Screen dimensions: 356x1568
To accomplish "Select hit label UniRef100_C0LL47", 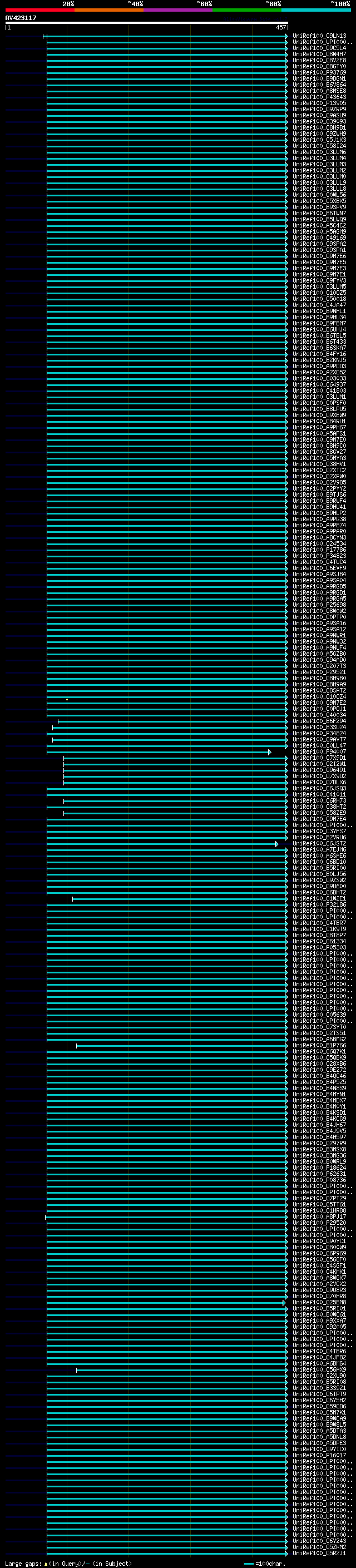I will click(319, 745).
